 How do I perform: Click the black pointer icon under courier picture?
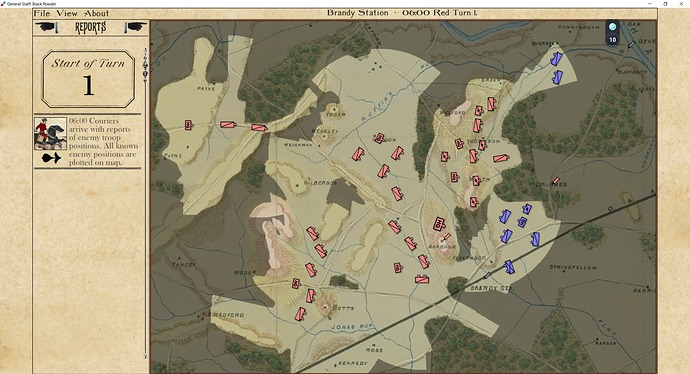pos(51,158)
